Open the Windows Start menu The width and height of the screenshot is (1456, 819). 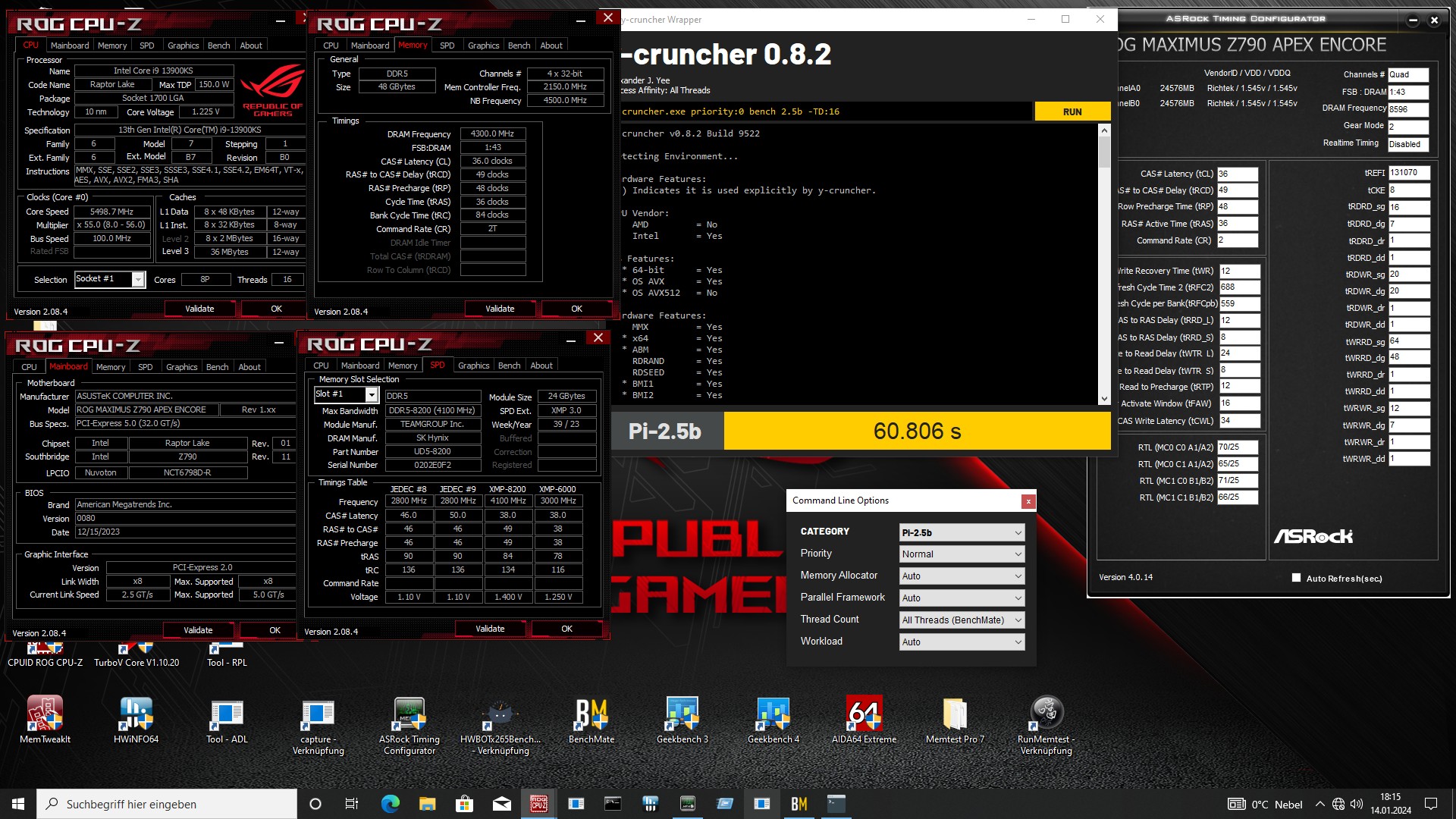click(18, 804)
